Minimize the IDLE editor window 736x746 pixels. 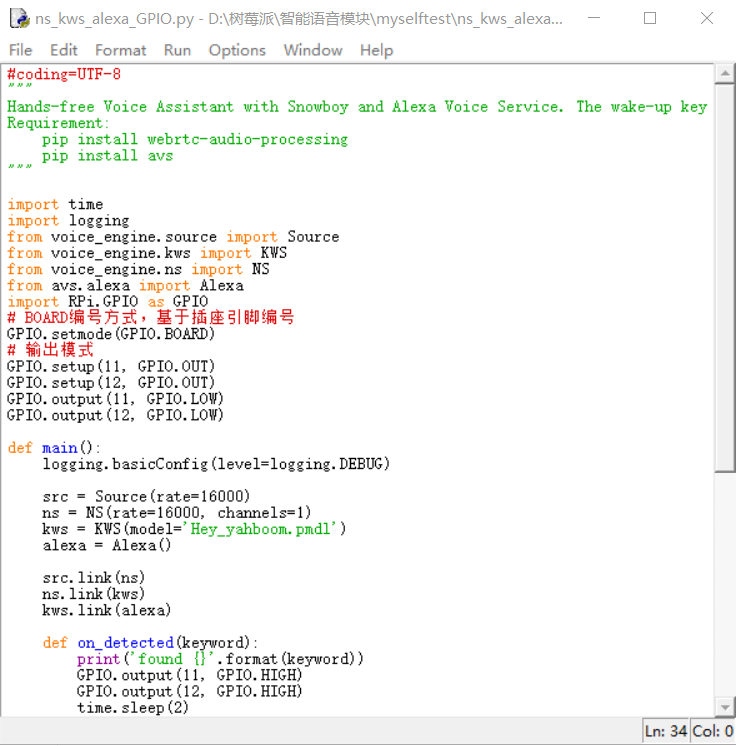coord(594,18)
